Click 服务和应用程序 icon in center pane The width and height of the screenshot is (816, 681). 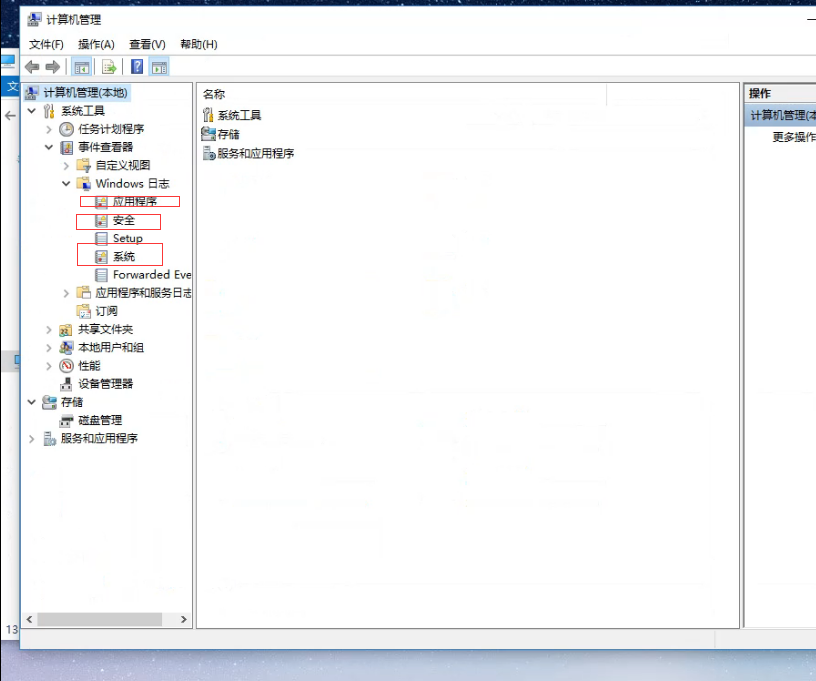[x=209, y=153]
